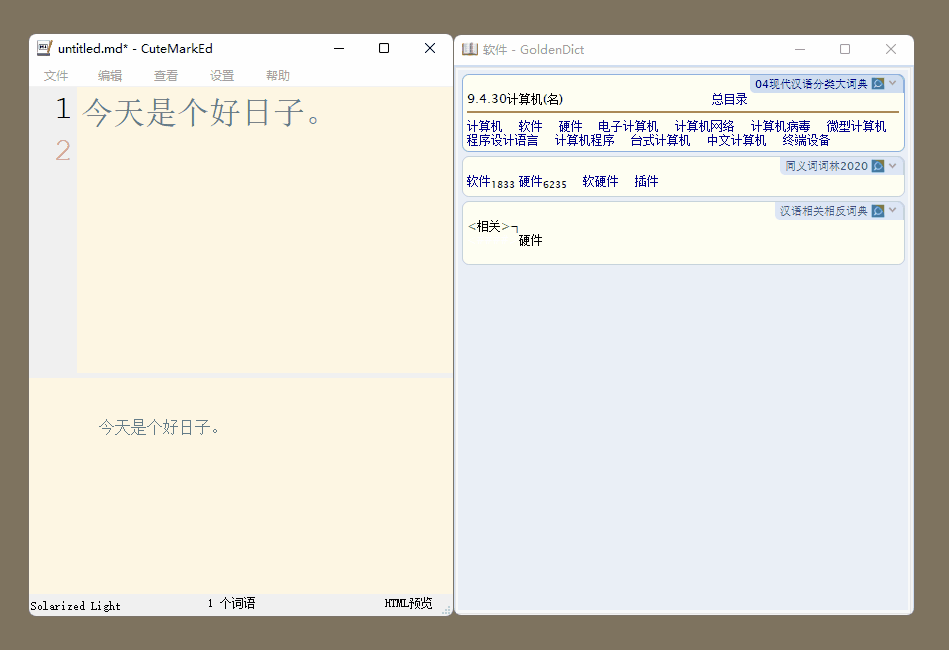Click the 同义词词林2020 dictionary icon
Viewport: 949px width, 650px height.
[x=878, y=166]
